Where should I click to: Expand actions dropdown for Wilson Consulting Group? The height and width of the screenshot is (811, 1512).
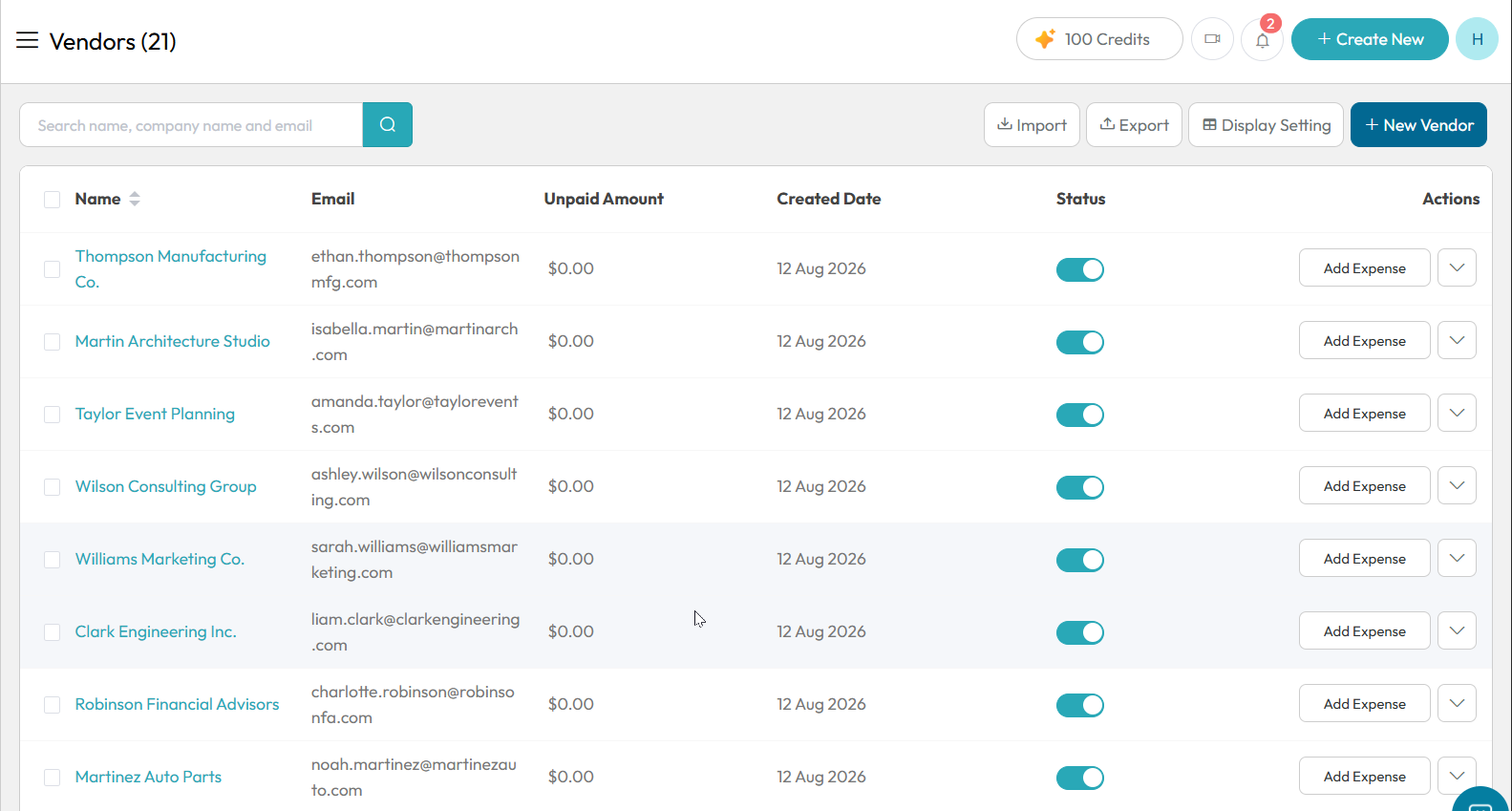tap(1457, 485)
